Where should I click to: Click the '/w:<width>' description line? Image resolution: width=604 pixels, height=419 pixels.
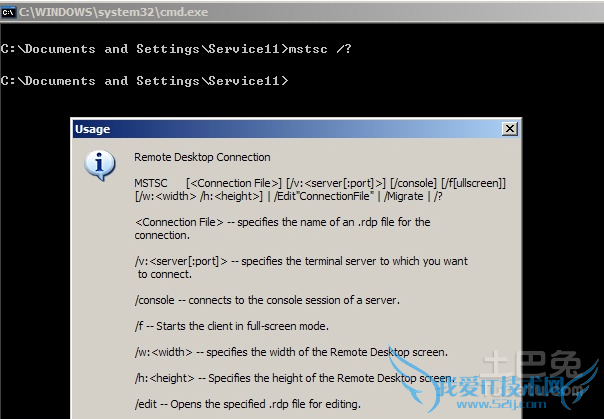coord(291,352)
